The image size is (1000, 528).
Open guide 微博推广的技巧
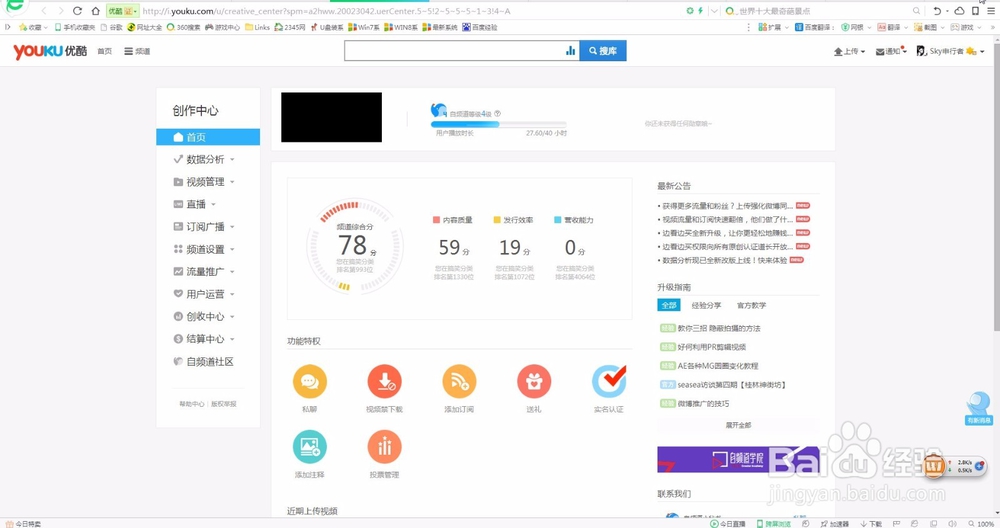click(x=703, y=404)
